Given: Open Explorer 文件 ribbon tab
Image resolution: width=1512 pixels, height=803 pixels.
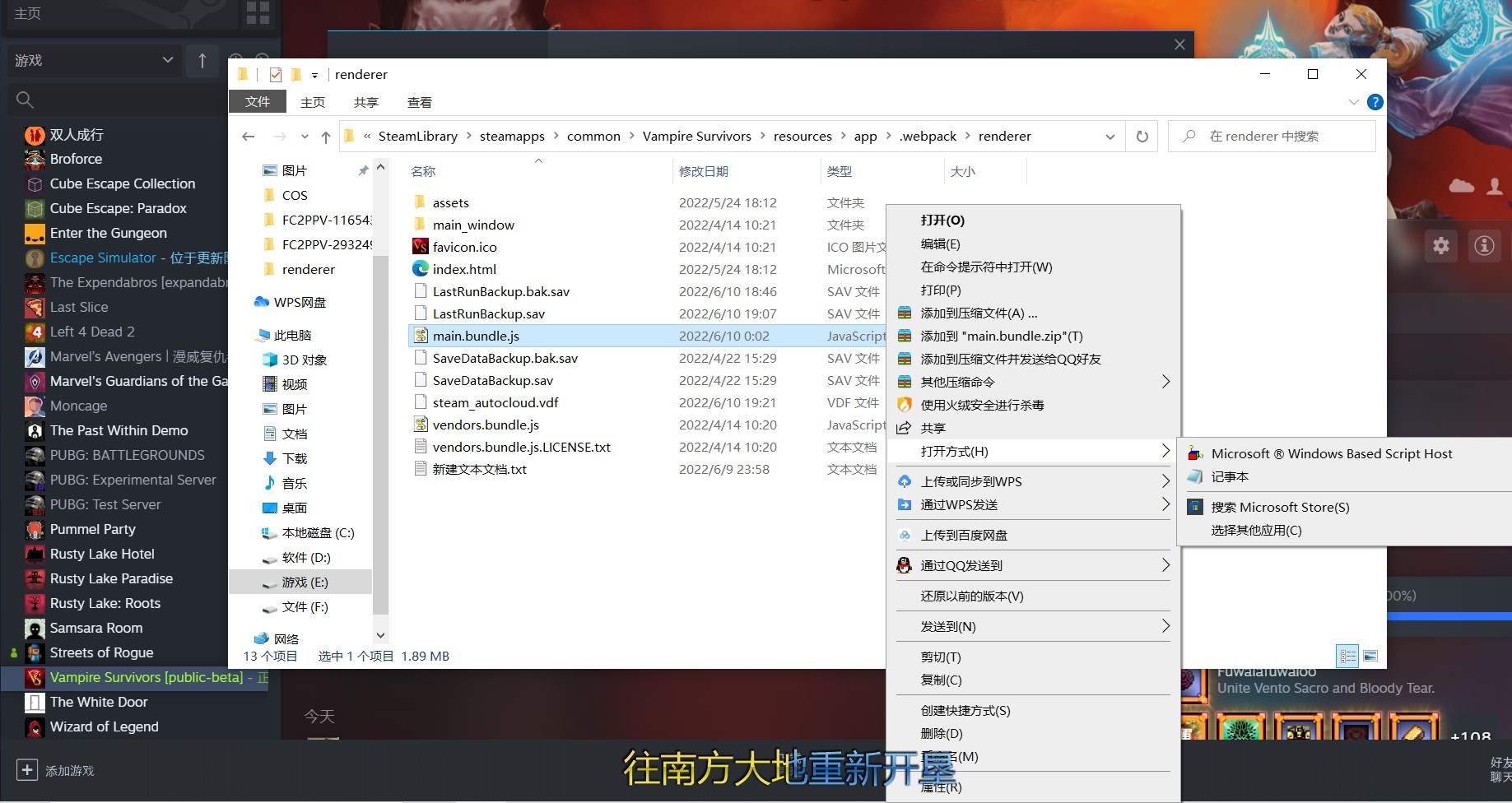Looking at the screenshot, I should [x=258, y=102].
